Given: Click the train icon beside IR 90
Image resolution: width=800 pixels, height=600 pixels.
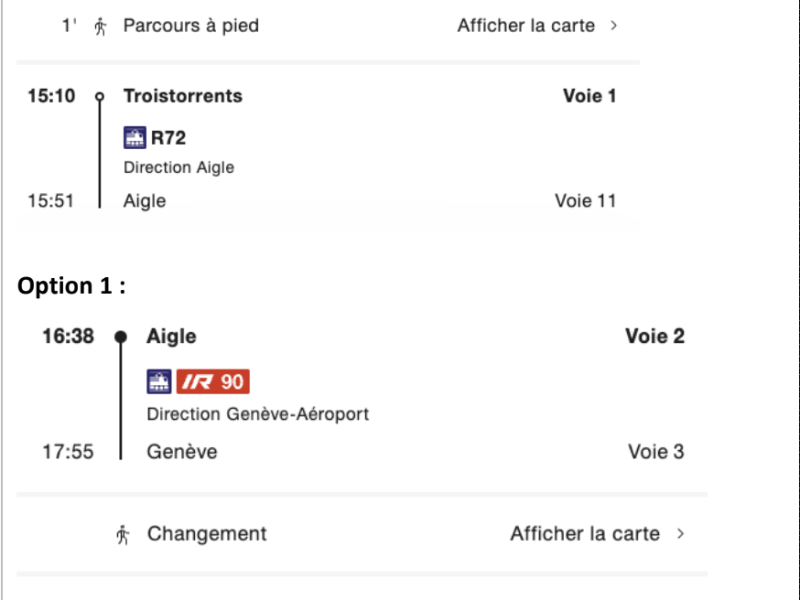Looking at the screenshot, I should pos(159,382).
